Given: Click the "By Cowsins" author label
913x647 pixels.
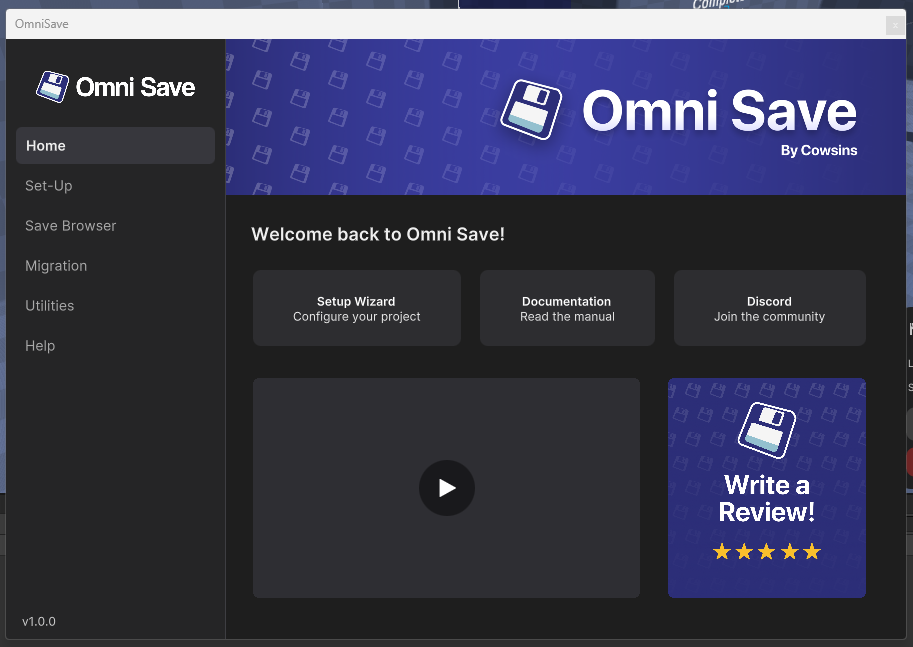Looking at the screenshot, I should [x=818, y=151].
